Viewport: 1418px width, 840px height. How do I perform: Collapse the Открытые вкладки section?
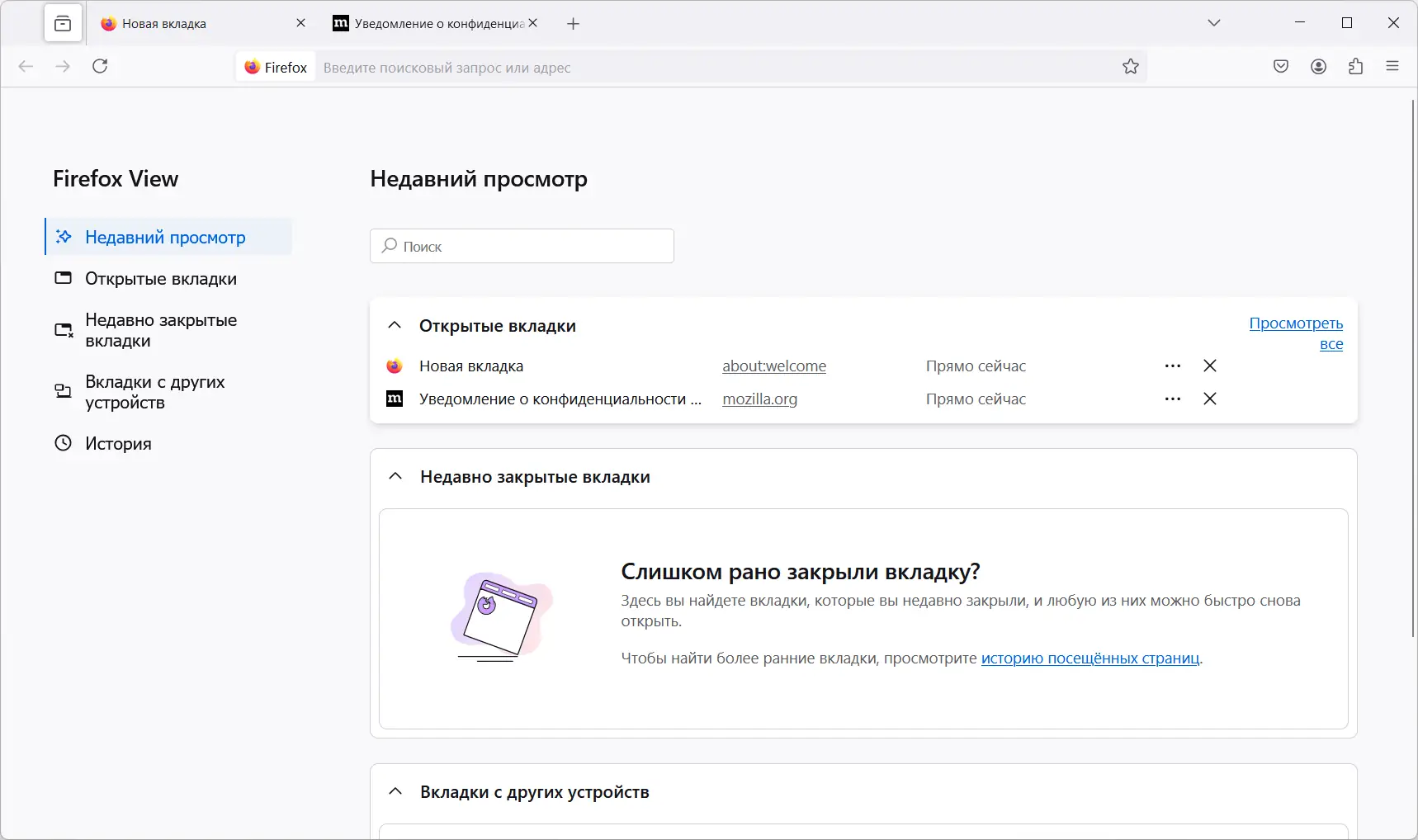(x=395, y=325)
